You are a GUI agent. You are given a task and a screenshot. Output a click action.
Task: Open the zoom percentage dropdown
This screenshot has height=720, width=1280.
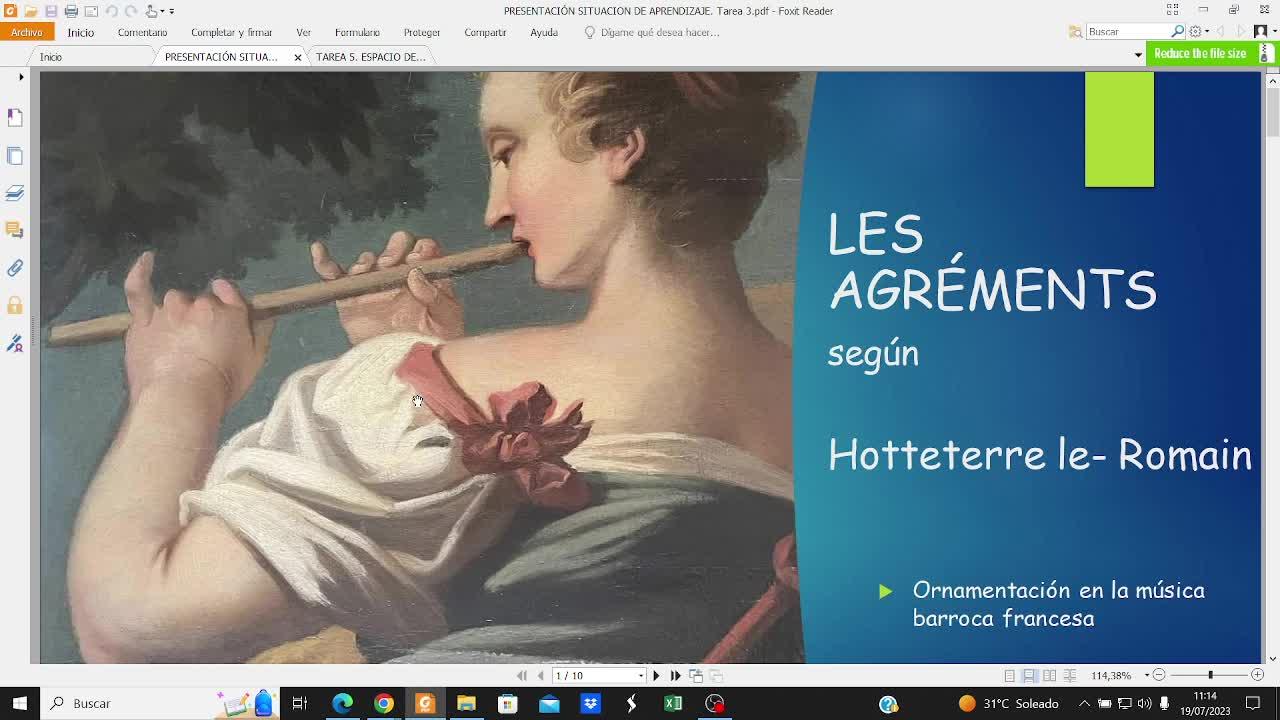tap(1147, 676)
